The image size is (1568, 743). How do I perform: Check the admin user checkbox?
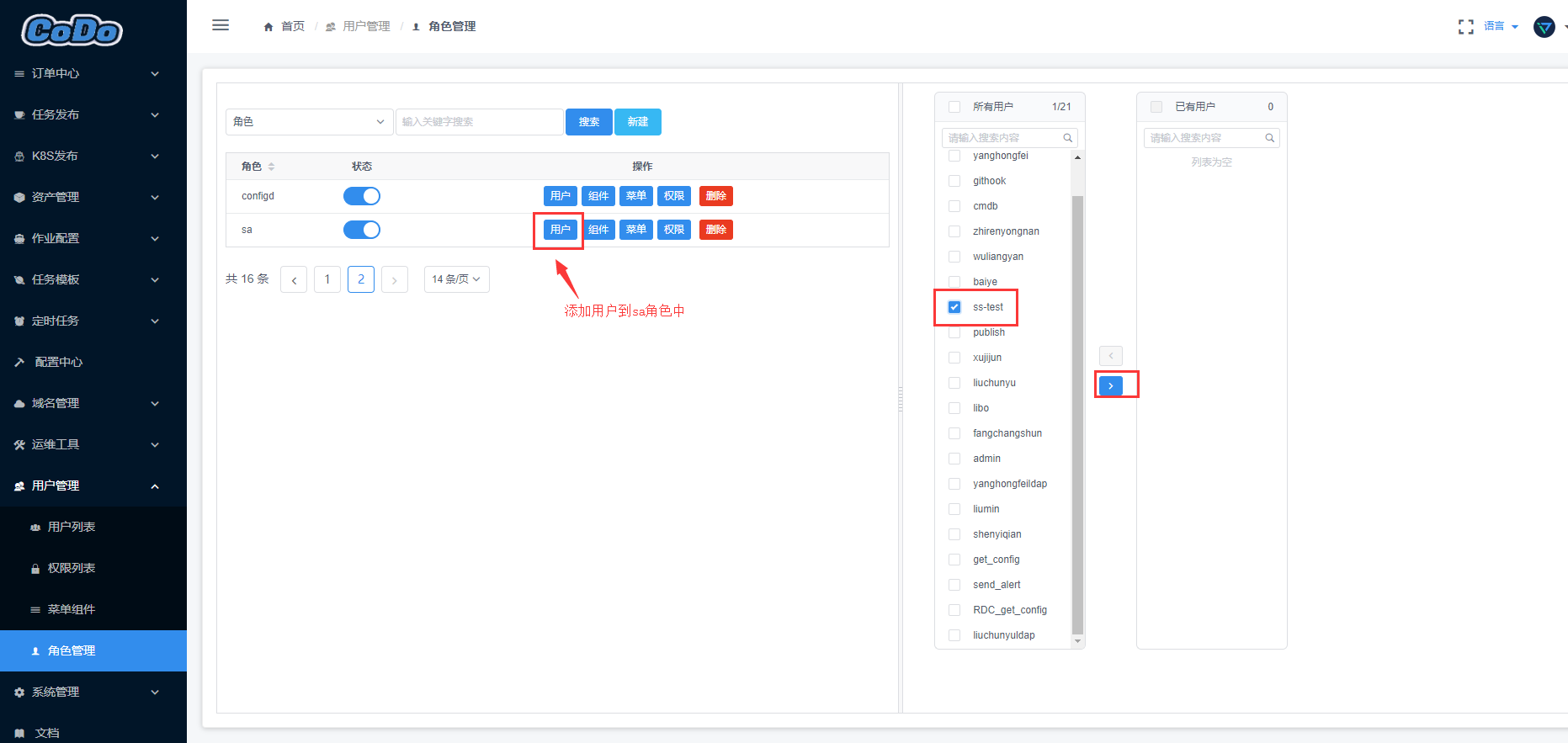coord(954,459)
